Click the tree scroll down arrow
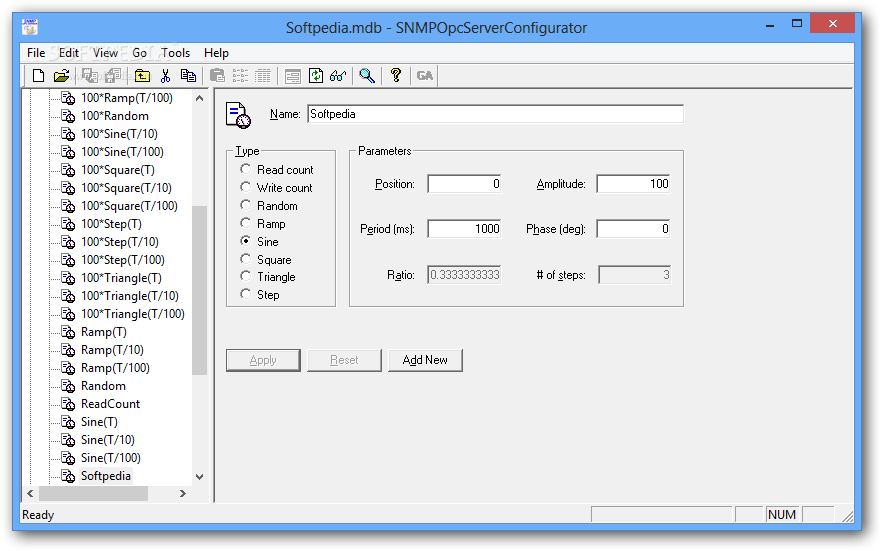 tap(200, 476)
